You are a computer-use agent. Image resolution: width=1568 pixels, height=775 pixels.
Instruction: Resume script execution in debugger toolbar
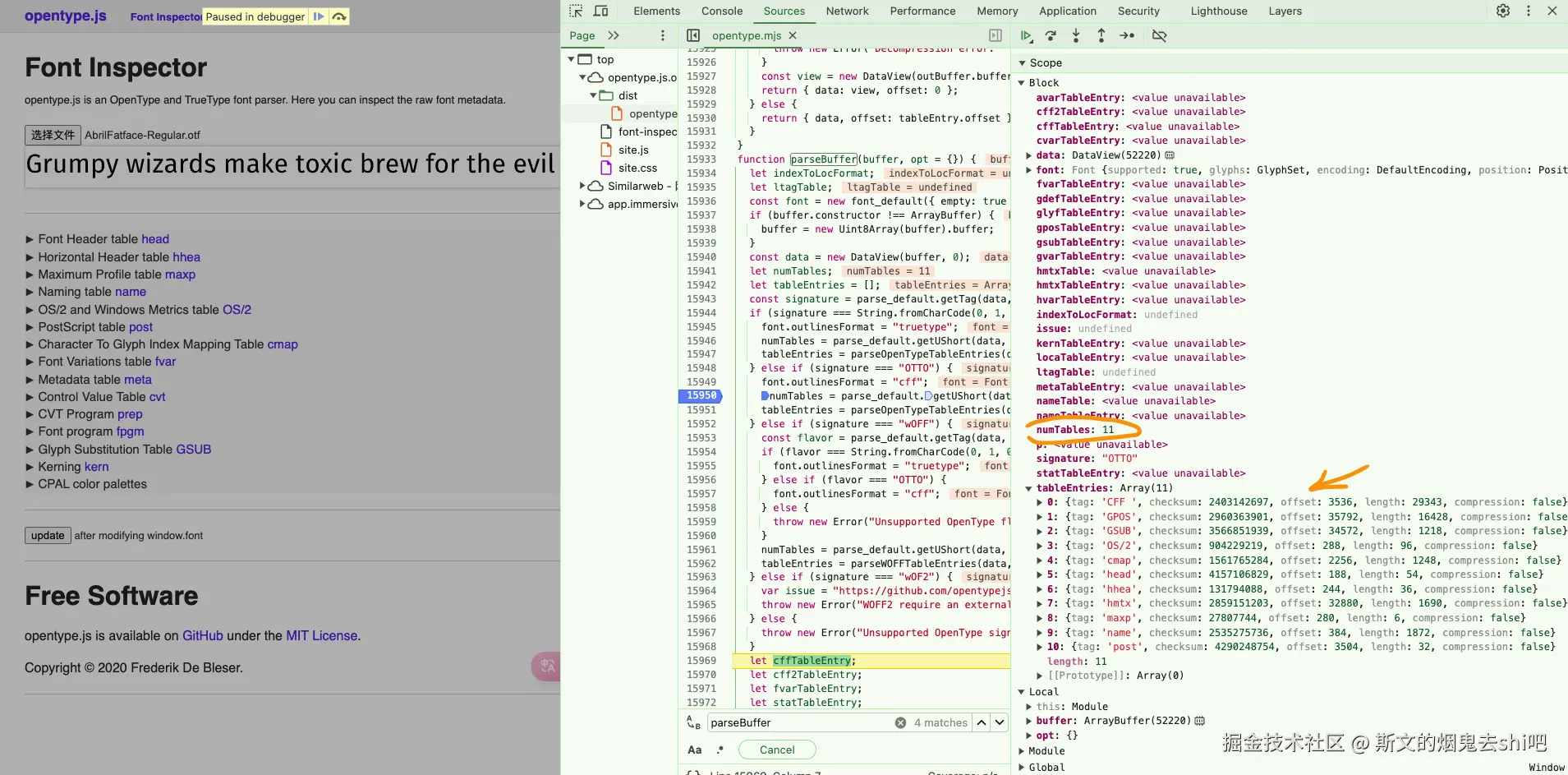1026,35
